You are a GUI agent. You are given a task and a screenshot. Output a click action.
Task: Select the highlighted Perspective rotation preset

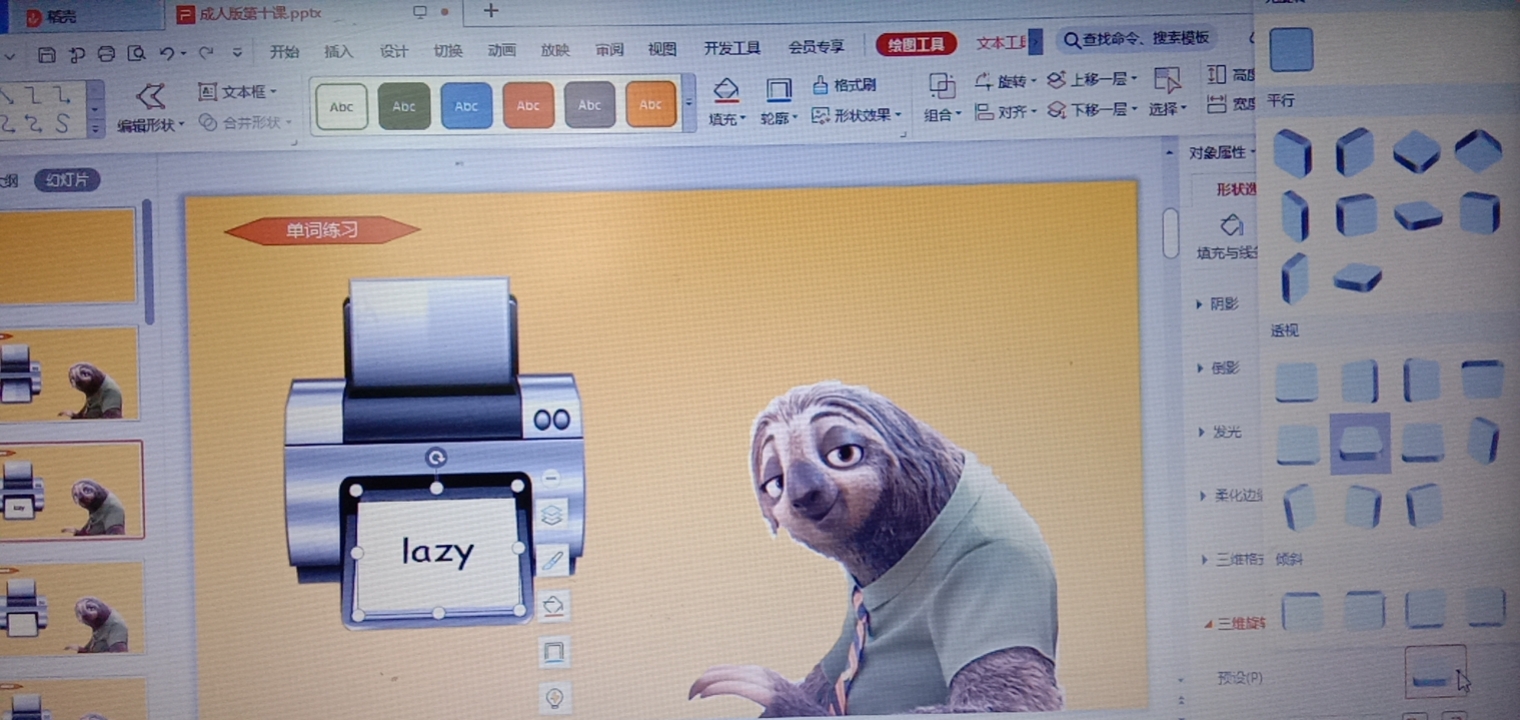tap(1360, 443)
